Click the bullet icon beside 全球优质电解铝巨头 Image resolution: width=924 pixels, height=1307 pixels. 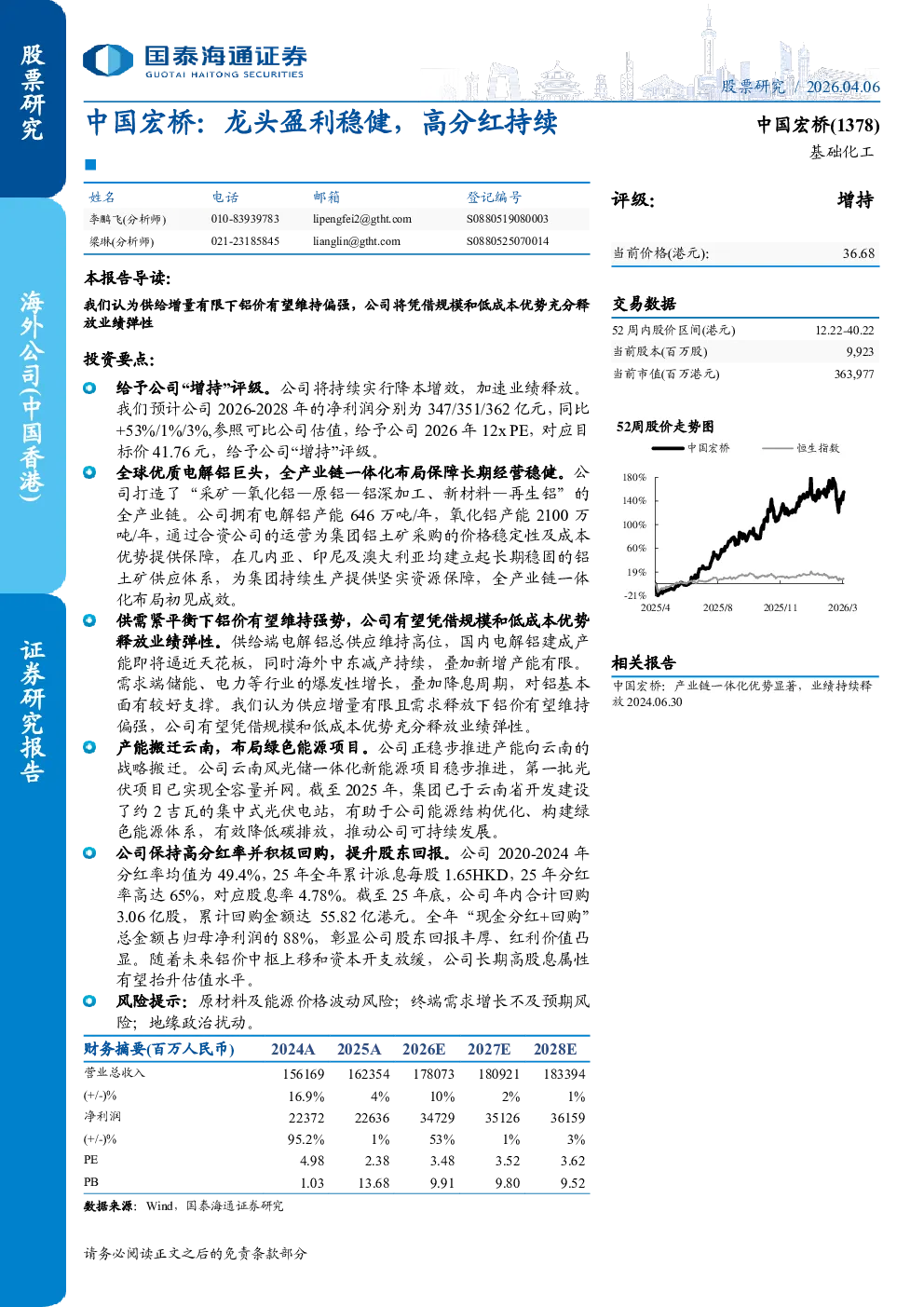89,472
